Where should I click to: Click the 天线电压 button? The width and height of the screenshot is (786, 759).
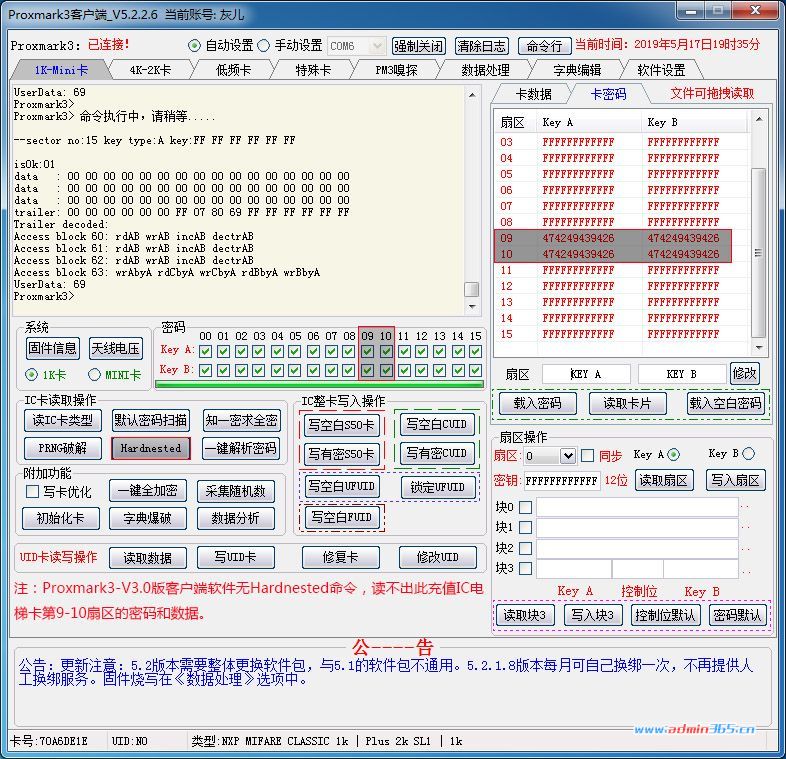[x=115, y=348]
